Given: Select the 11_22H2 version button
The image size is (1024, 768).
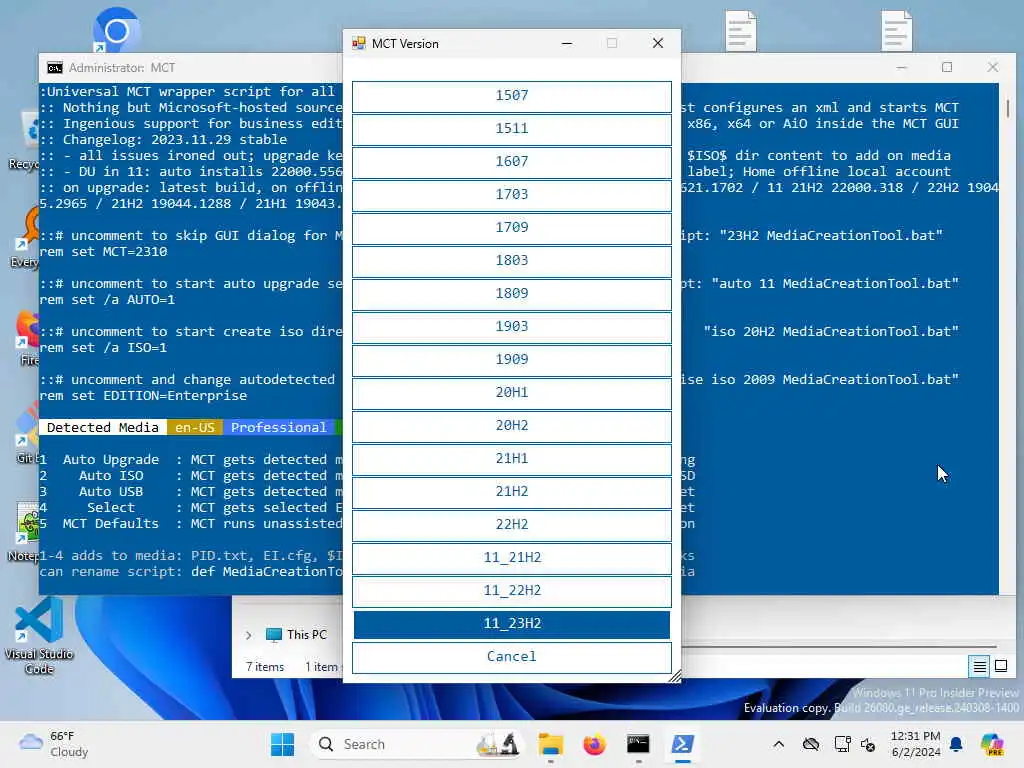Looking at the screenshot, I should pyautogui.click(x=511, y=590).
